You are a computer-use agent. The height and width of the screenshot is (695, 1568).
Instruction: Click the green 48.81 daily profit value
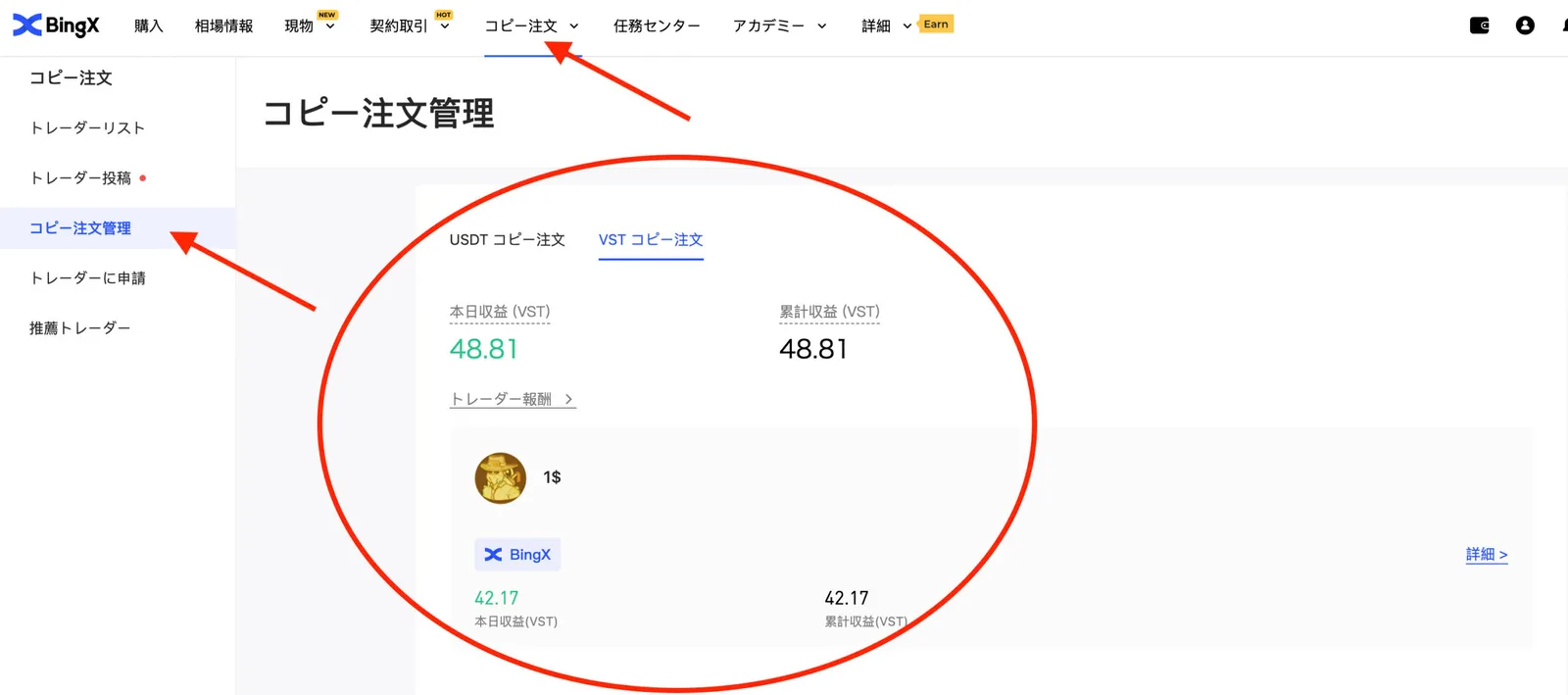484,349
